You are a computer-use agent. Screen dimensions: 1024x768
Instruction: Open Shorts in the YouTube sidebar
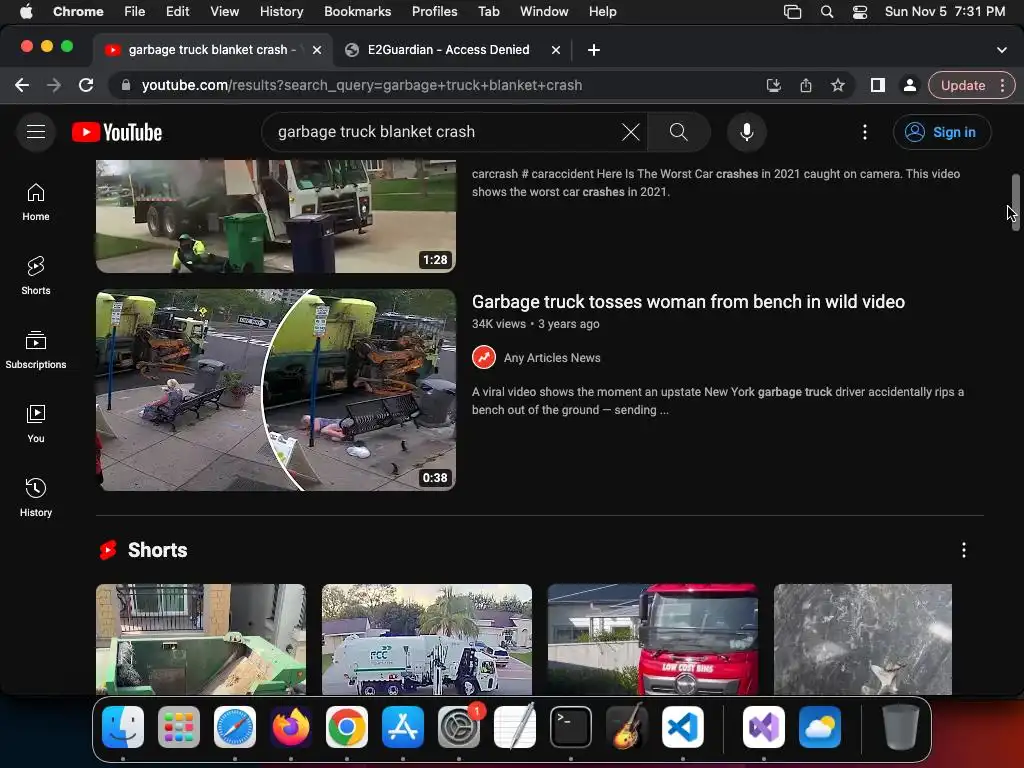point(36,276)
